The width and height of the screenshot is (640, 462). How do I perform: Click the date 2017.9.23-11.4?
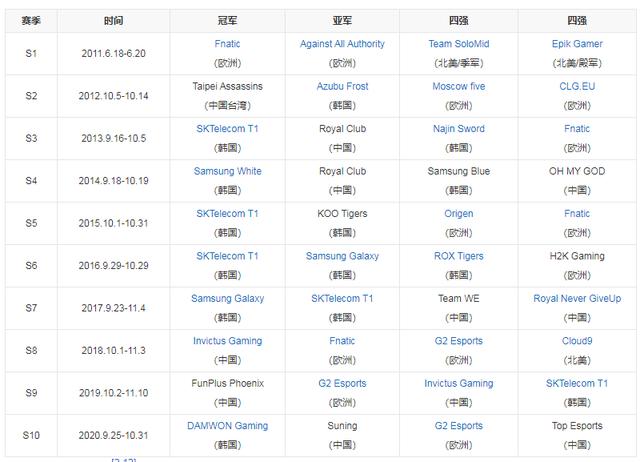pos(113,308)
